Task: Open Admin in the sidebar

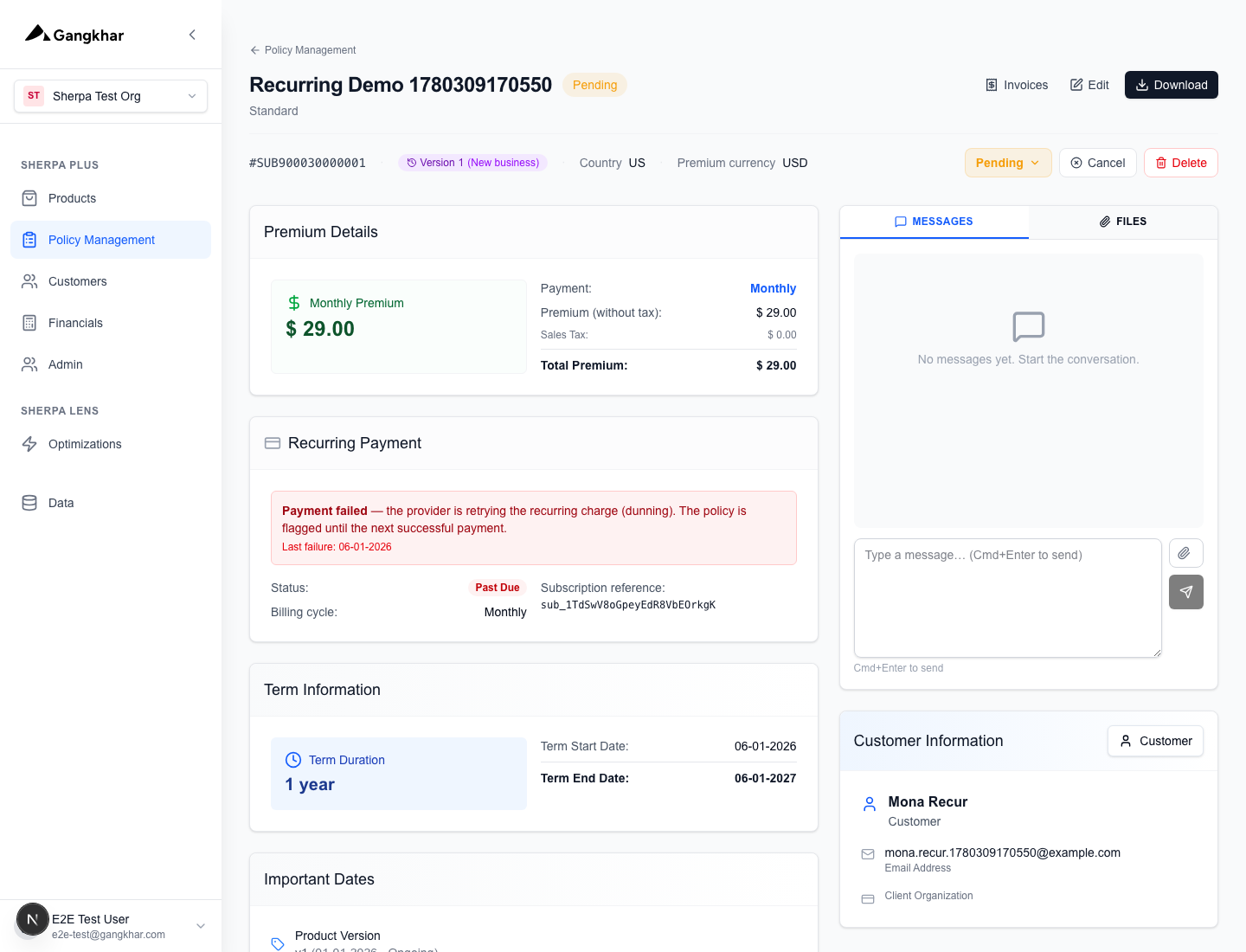Action: point(111,364)
